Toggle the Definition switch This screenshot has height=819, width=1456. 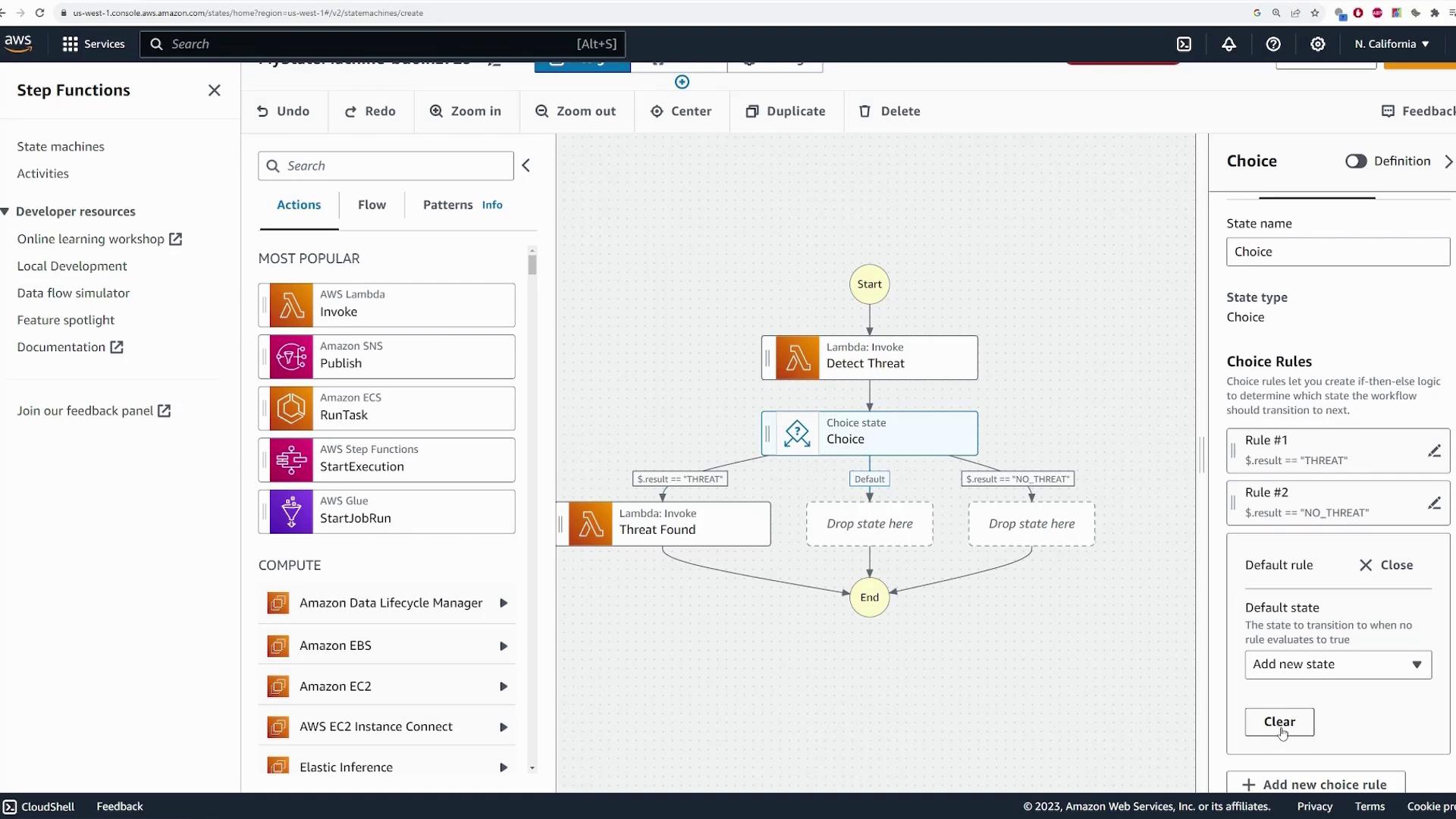tap(1356, 161)
